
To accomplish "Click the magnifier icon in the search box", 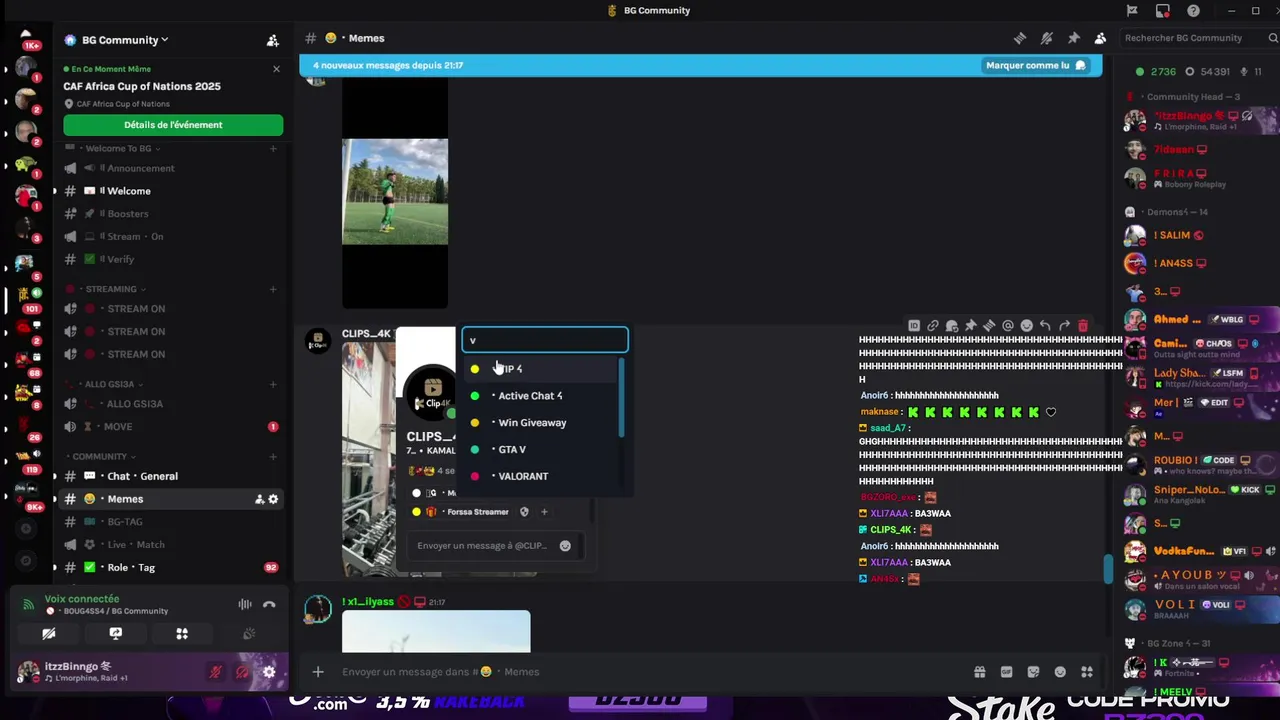I will [1273, 38].
